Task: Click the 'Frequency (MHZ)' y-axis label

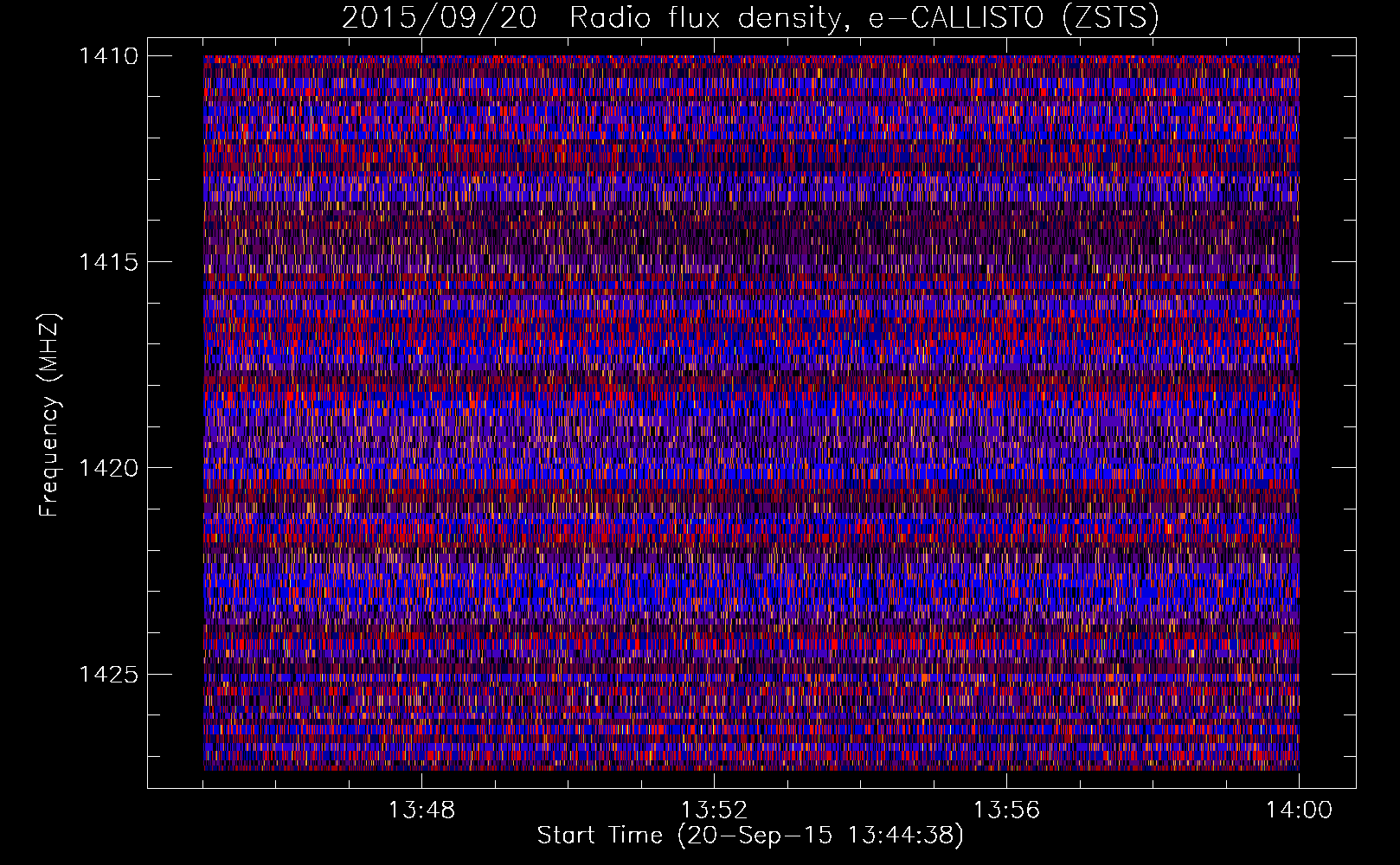Action: (x=49, y=415)
